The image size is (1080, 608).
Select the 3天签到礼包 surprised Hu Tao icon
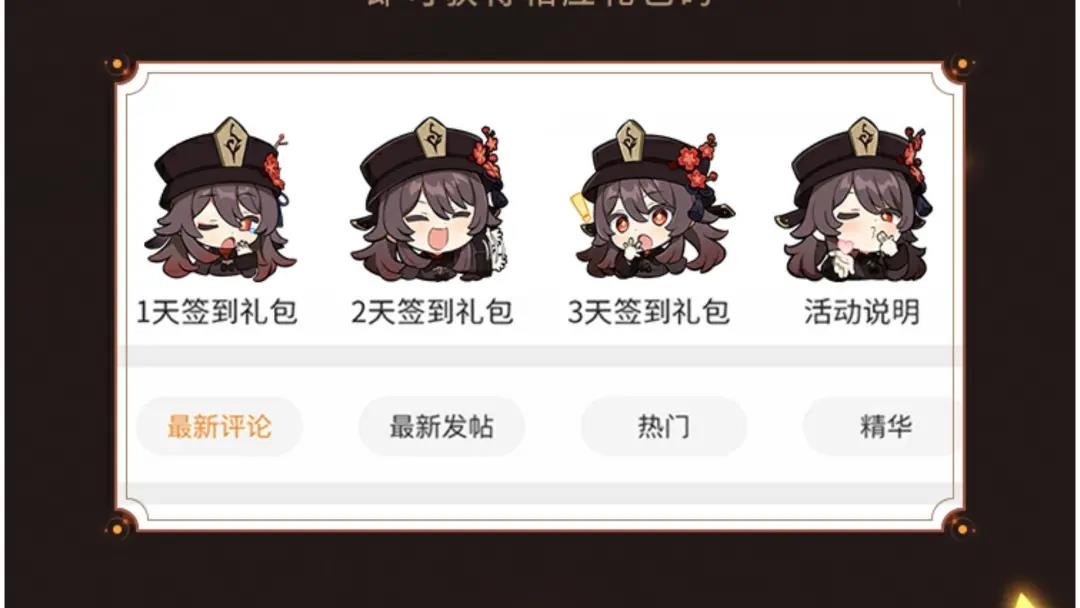coord(652,200)
